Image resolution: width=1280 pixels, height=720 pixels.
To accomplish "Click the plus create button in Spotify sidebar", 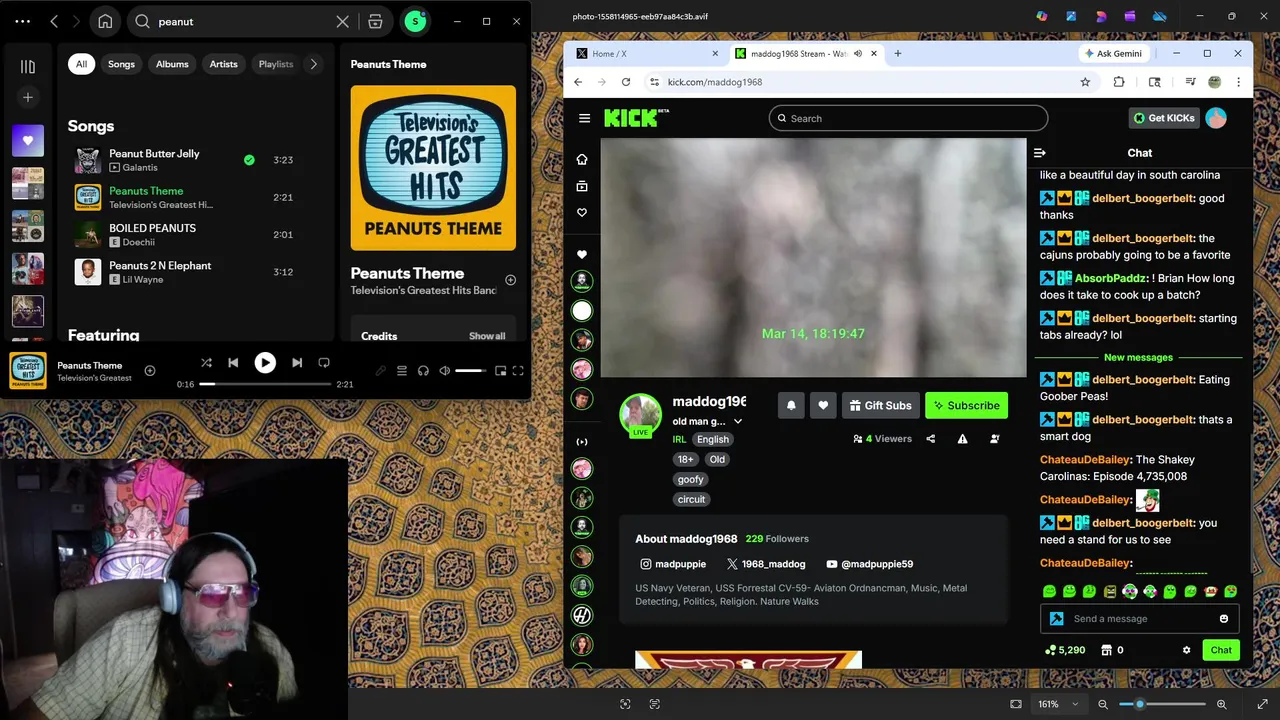I will (28, 97).
